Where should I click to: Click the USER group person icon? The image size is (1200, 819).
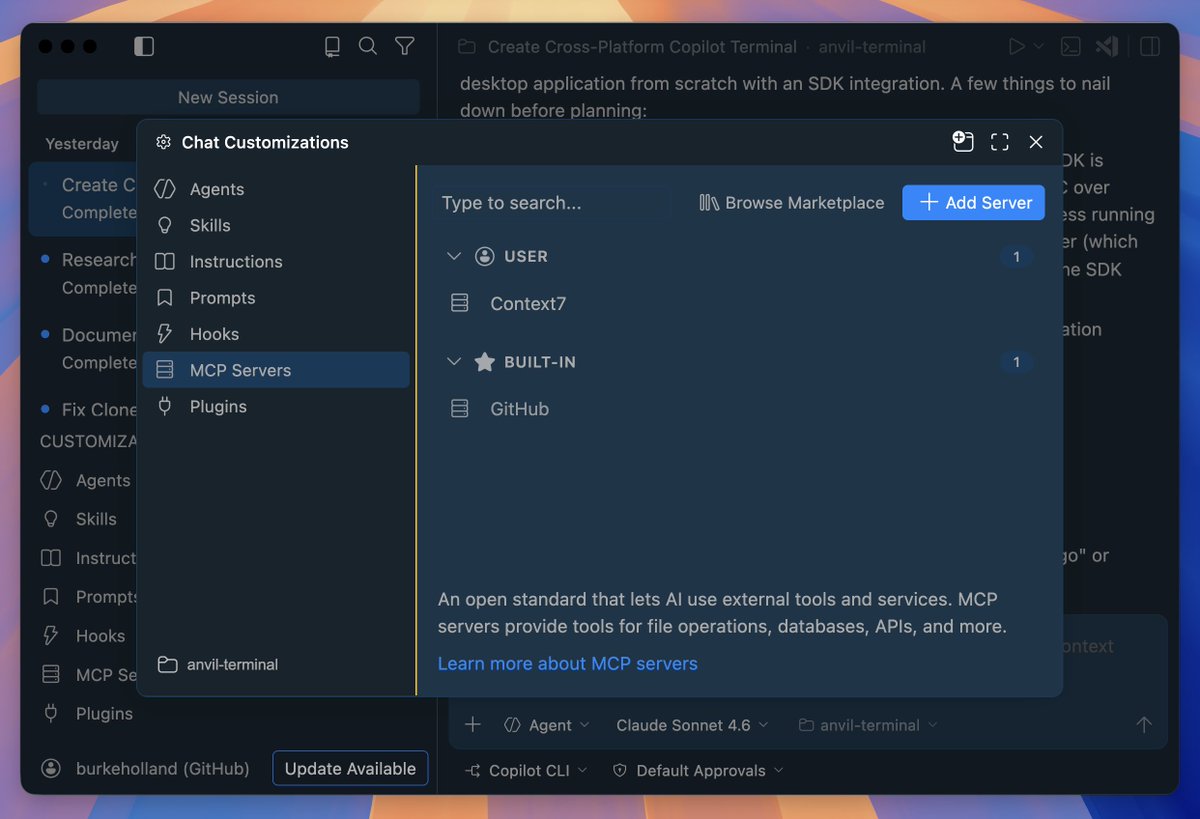pos(485,256)
